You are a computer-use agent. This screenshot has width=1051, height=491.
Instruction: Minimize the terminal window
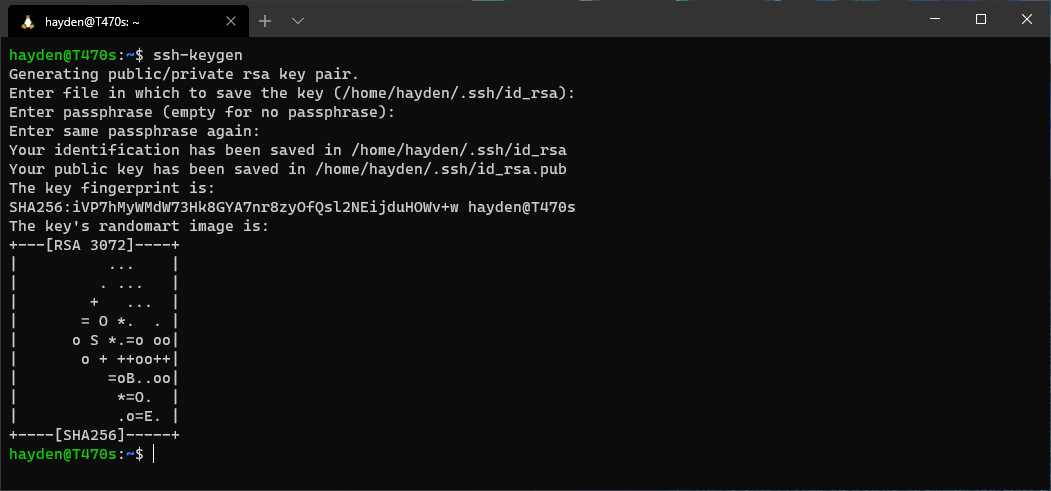[933, 19]
